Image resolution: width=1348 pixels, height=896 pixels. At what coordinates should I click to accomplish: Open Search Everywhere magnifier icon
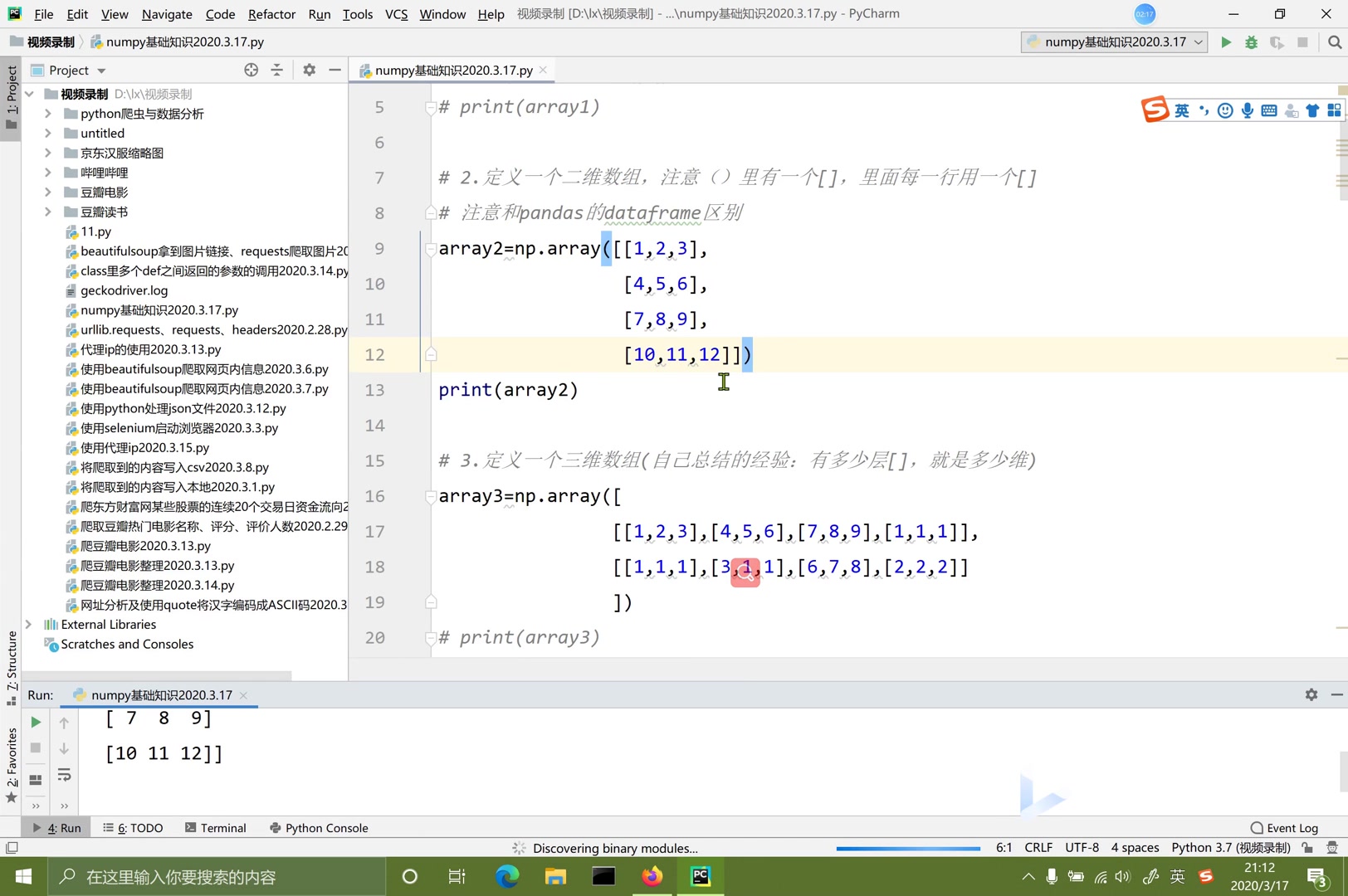[x=1334, y=42]
